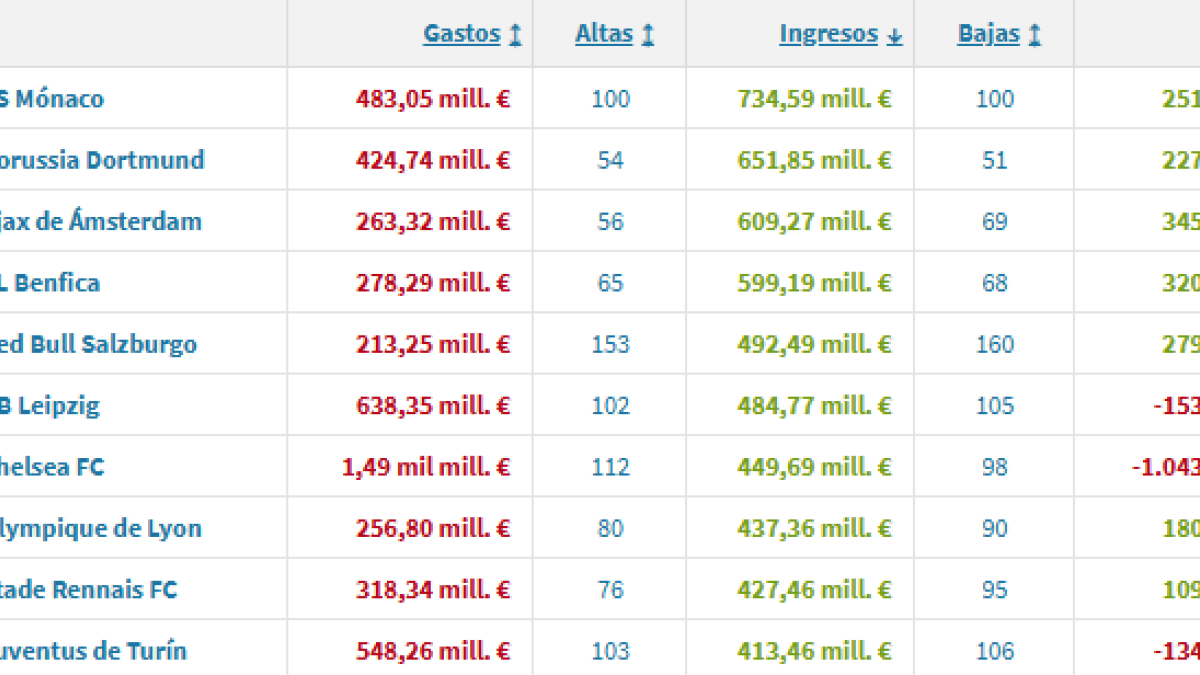1200x675 pixels.
Task: Open the Juventus de Turín club link
Action: point(94,652)
